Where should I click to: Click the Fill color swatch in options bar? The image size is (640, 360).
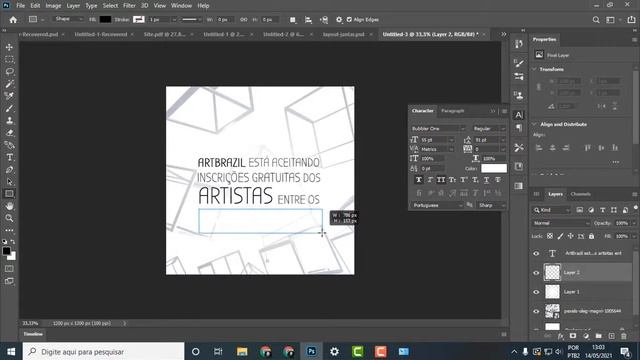coord(105,19)
